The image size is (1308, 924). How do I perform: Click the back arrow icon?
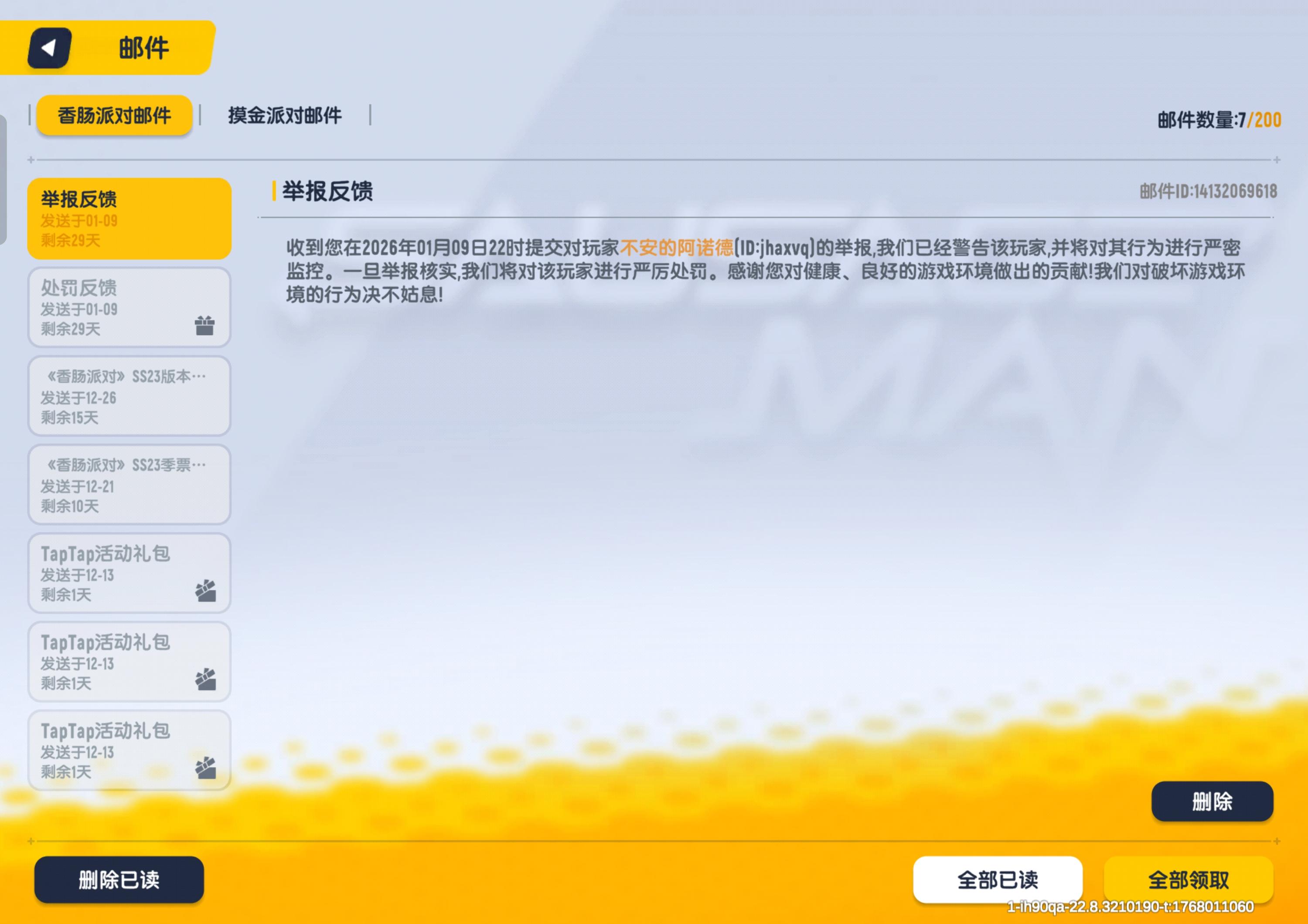click(x=50, y=48)
